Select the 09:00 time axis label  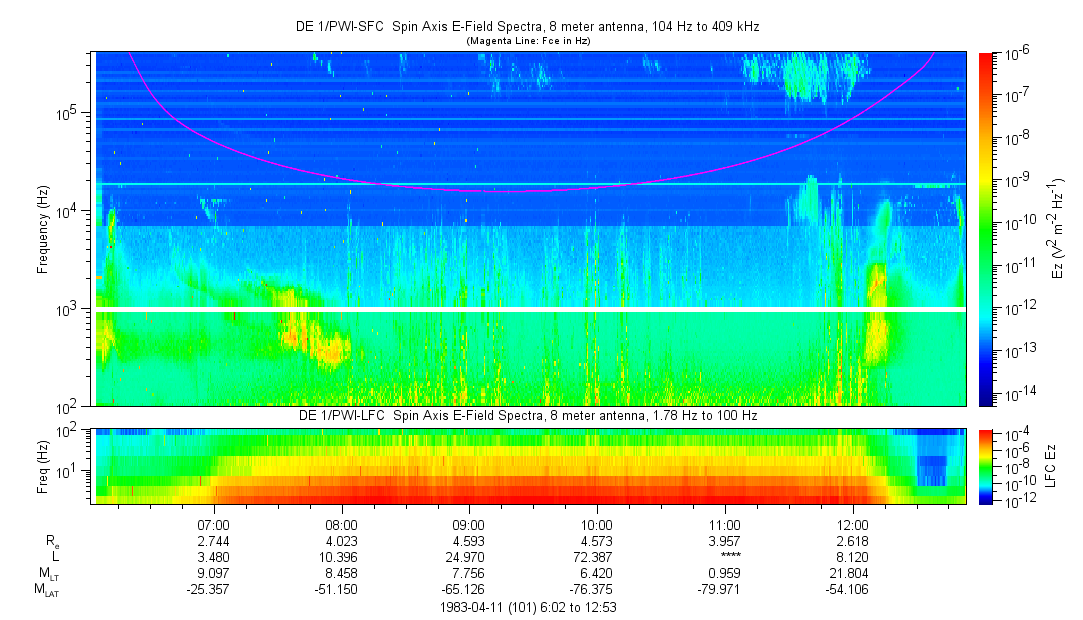point(469,525)
